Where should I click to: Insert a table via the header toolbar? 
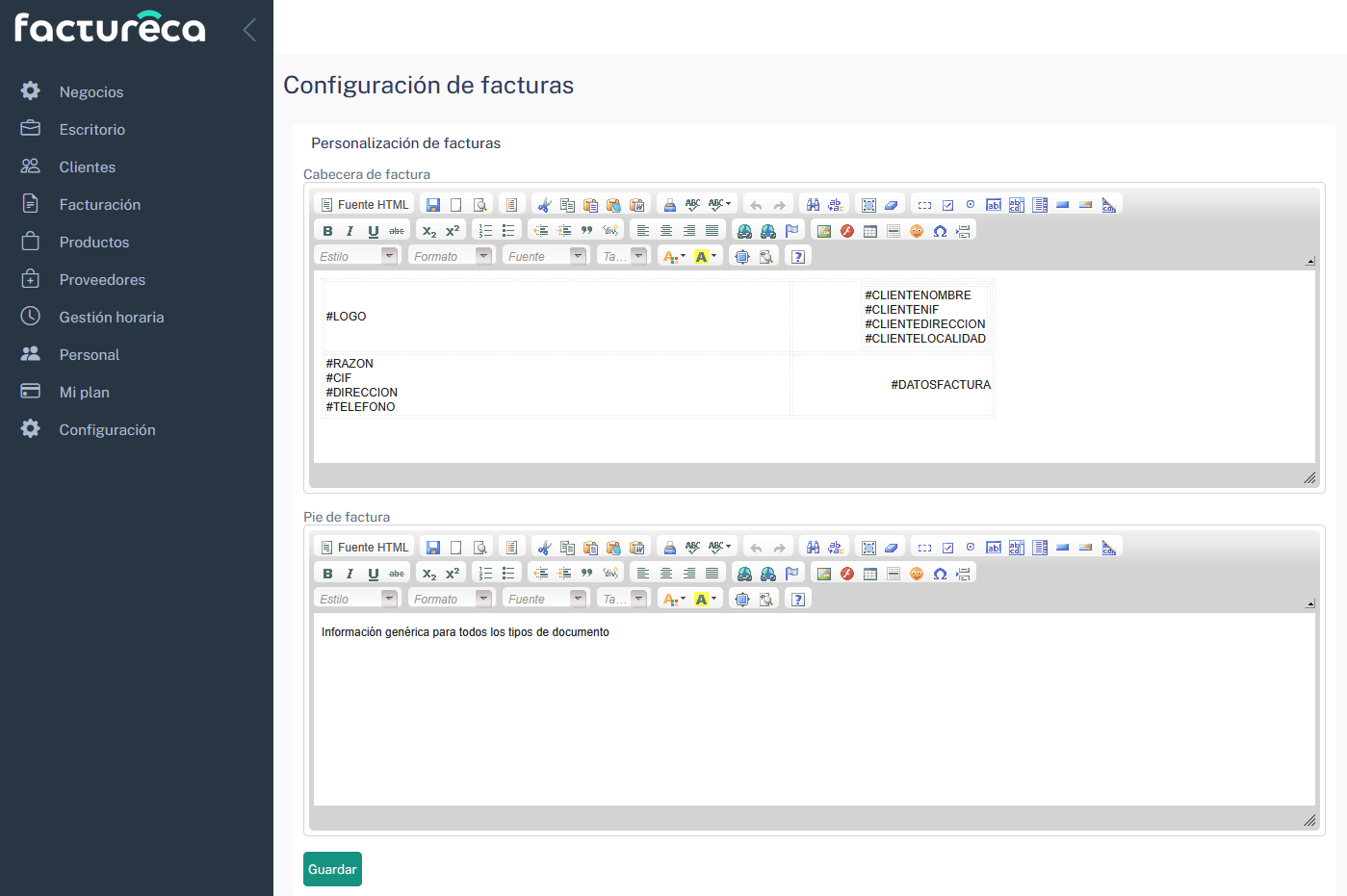(870, 229)
